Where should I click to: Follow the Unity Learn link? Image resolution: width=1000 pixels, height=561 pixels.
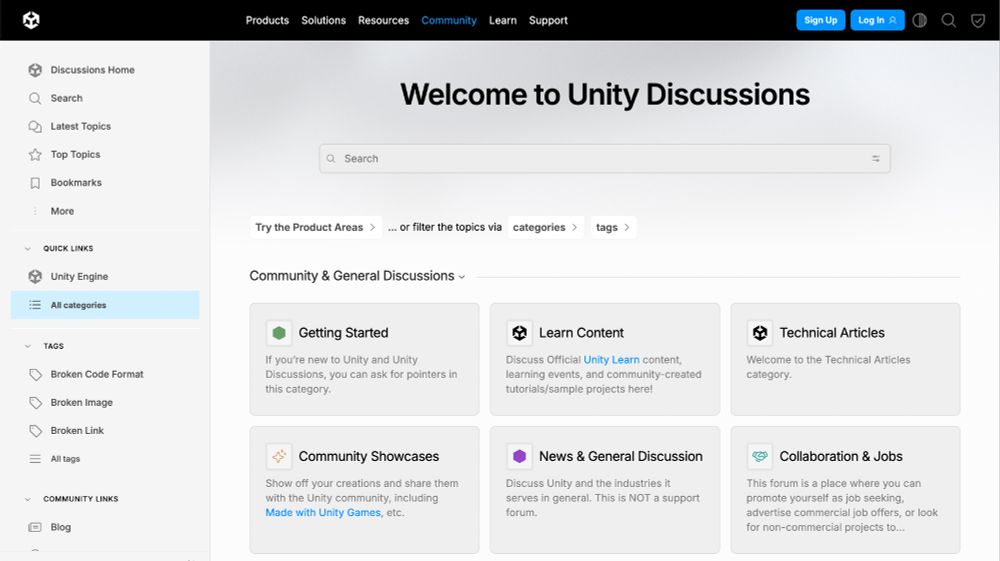click(x=611, y=360)
